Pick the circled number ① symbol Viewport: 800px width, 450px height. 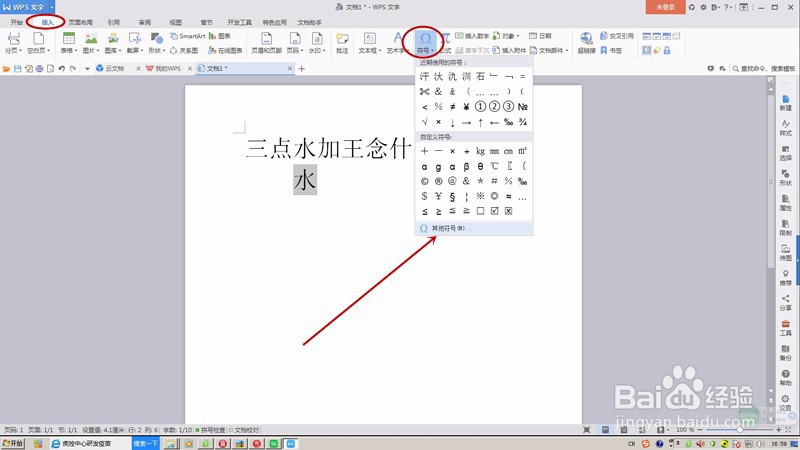pos(480,107)
